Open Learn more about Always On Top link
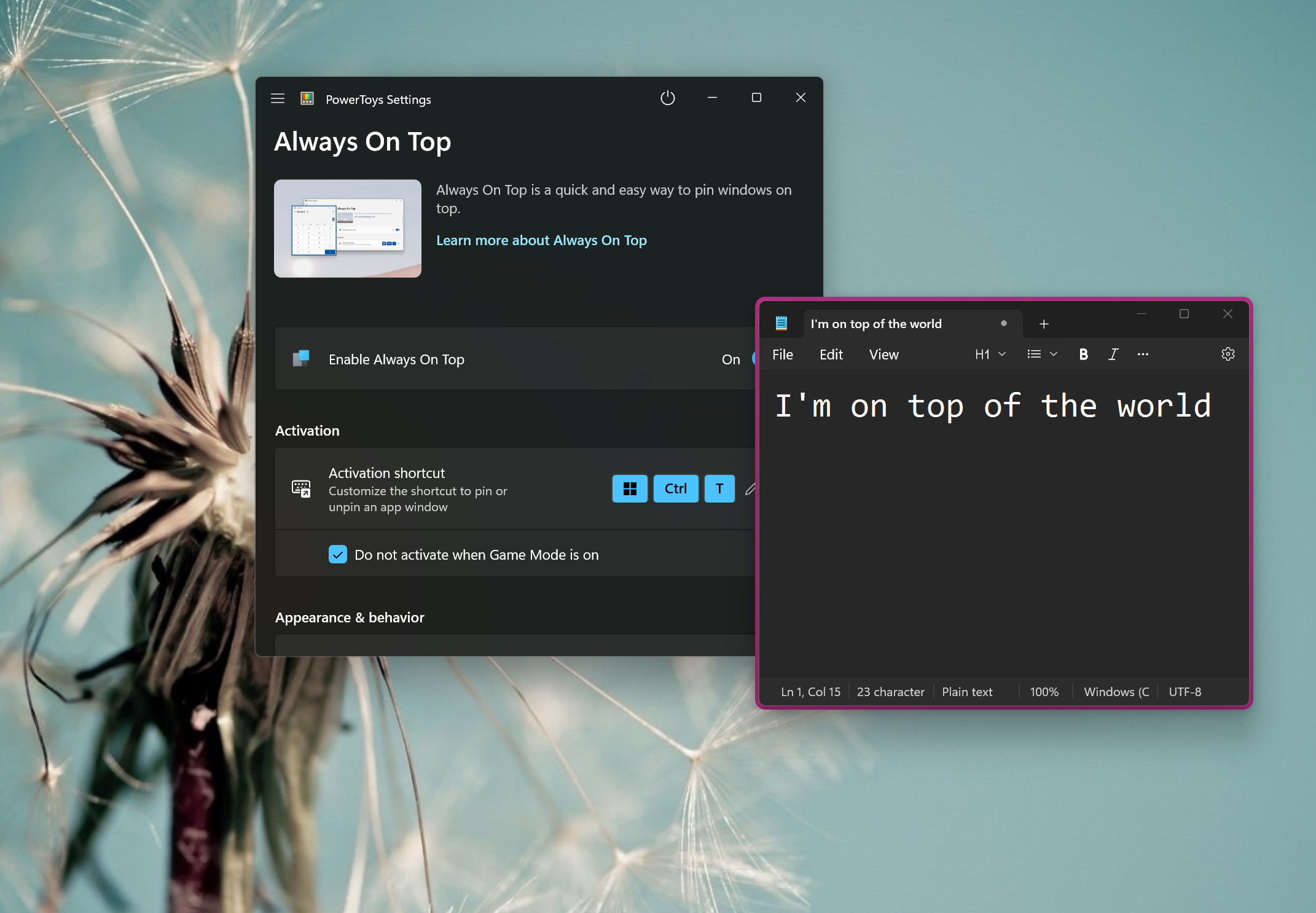This screenshot has width=1316, height=913. pyautogui.click(x=541, y=240)
